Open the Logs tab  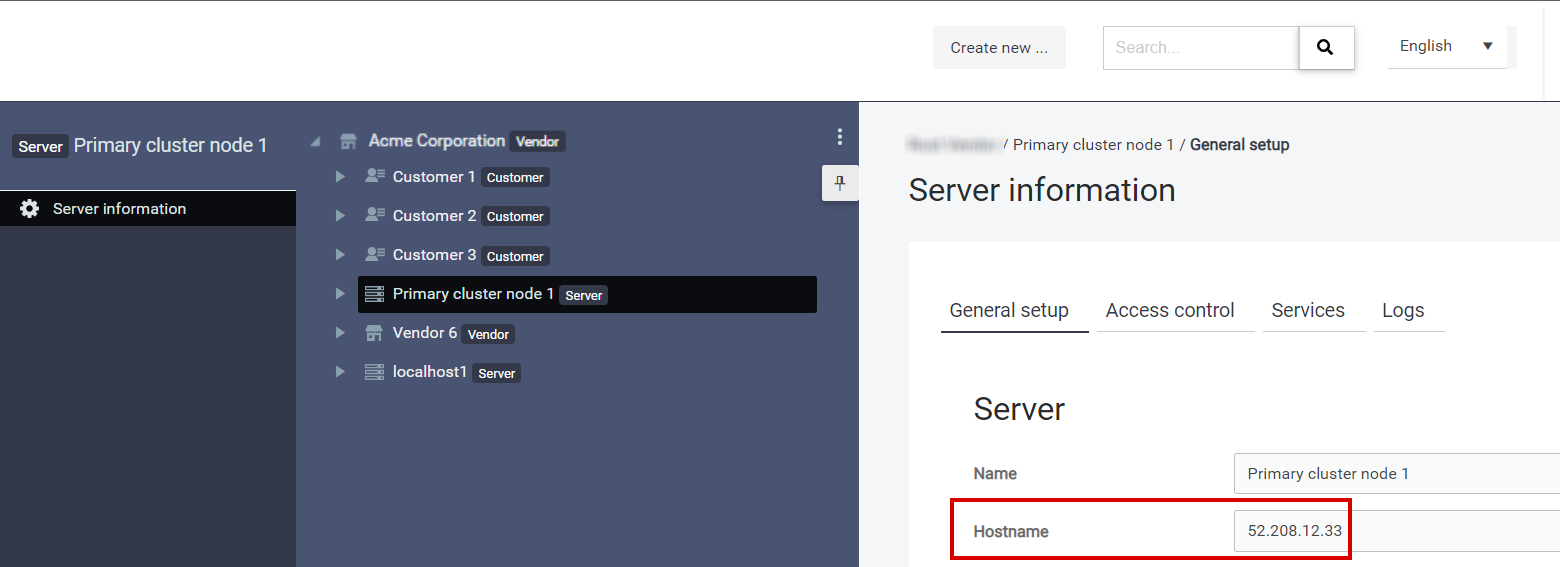[x=1403, y=311]
